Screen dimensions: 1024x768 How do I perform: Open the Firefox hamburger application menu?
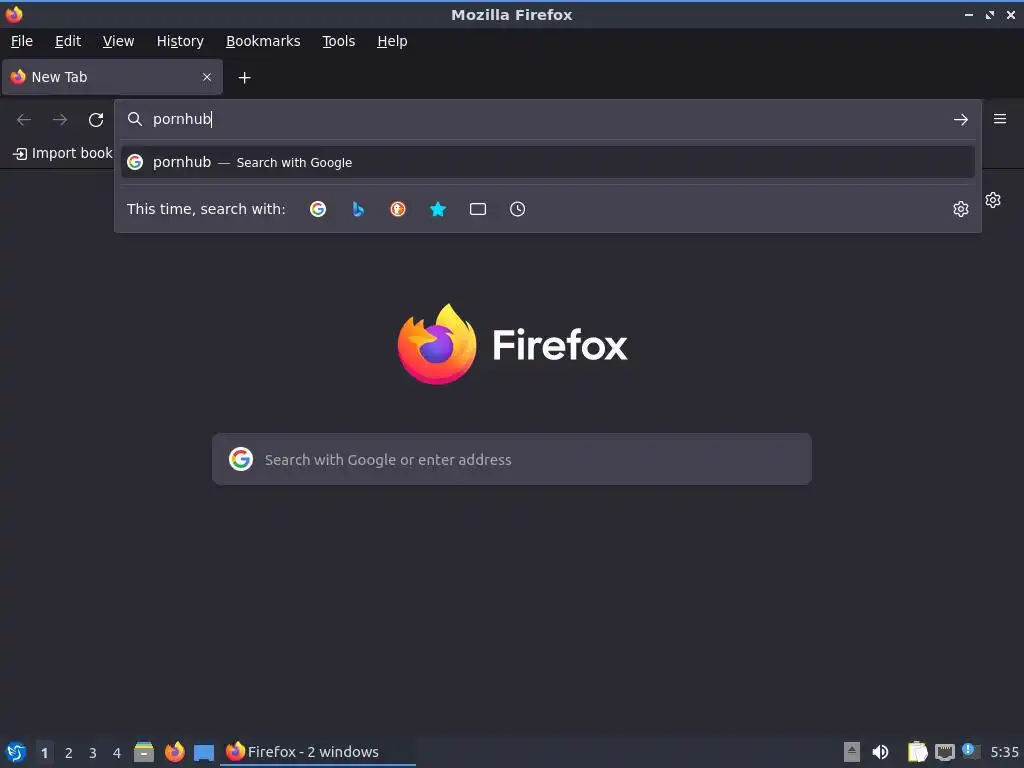click(1000, 119)
